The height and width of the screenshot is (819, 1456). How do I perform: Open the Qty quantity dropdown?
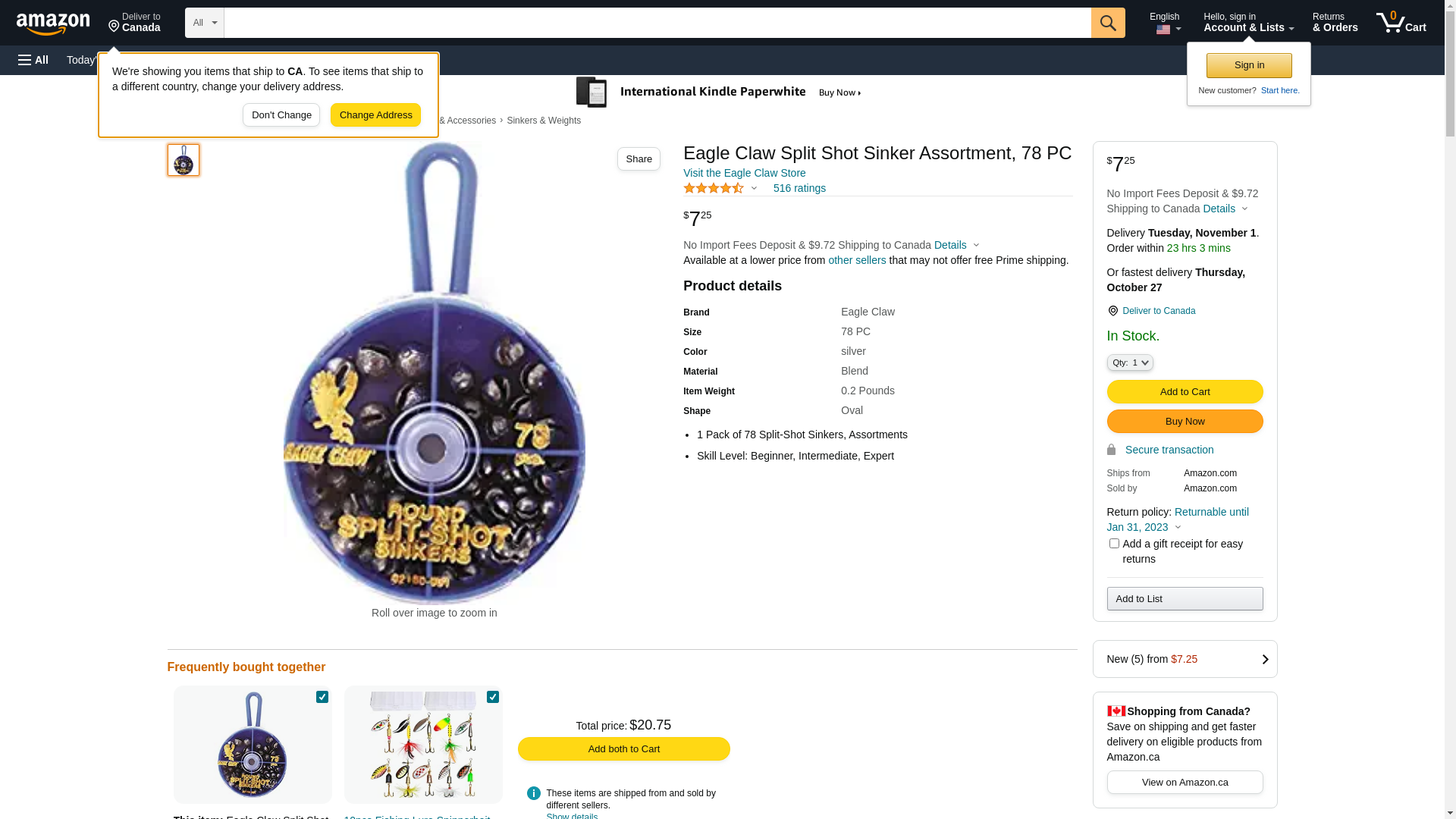[1130, 362]
